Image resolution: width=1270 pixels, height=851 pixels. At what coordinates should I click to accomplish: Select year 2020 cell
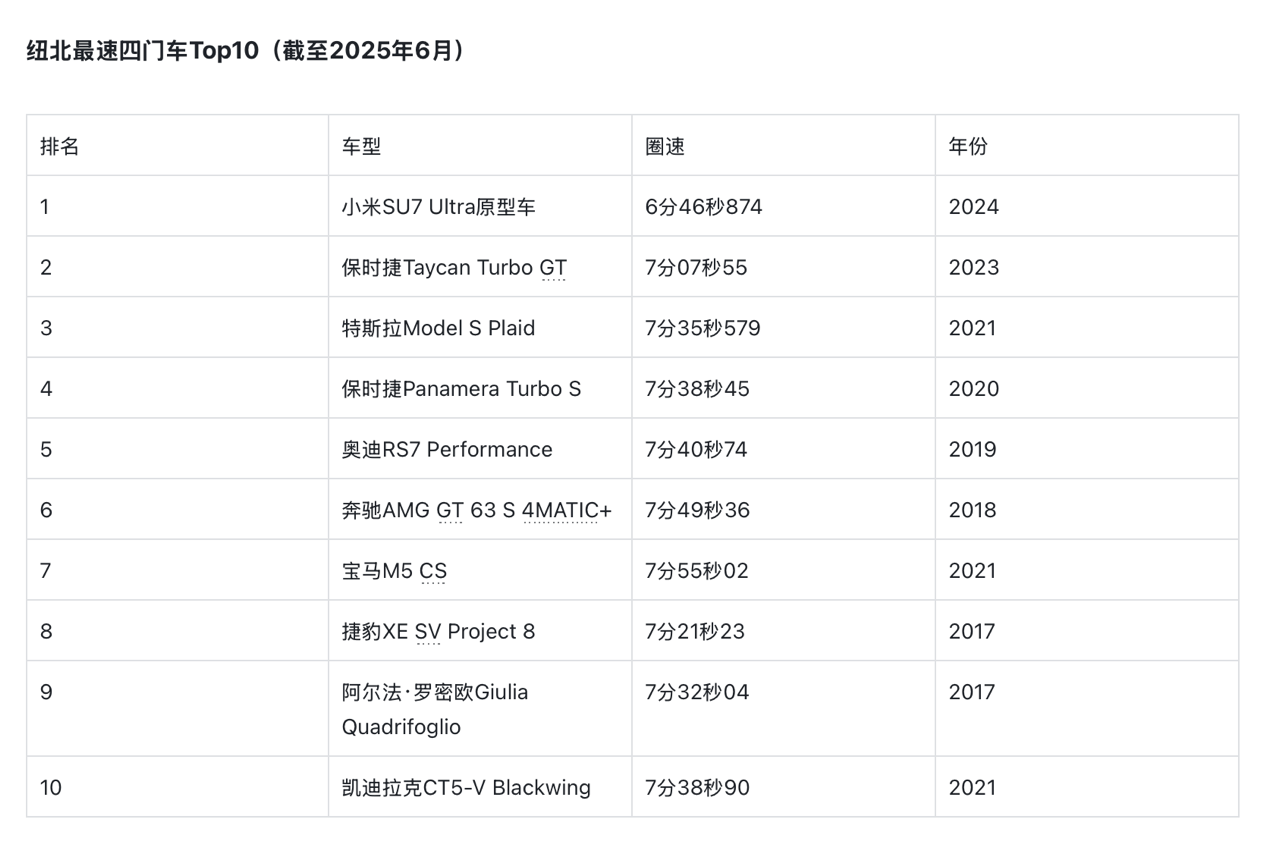click(x=1086, y=388)
